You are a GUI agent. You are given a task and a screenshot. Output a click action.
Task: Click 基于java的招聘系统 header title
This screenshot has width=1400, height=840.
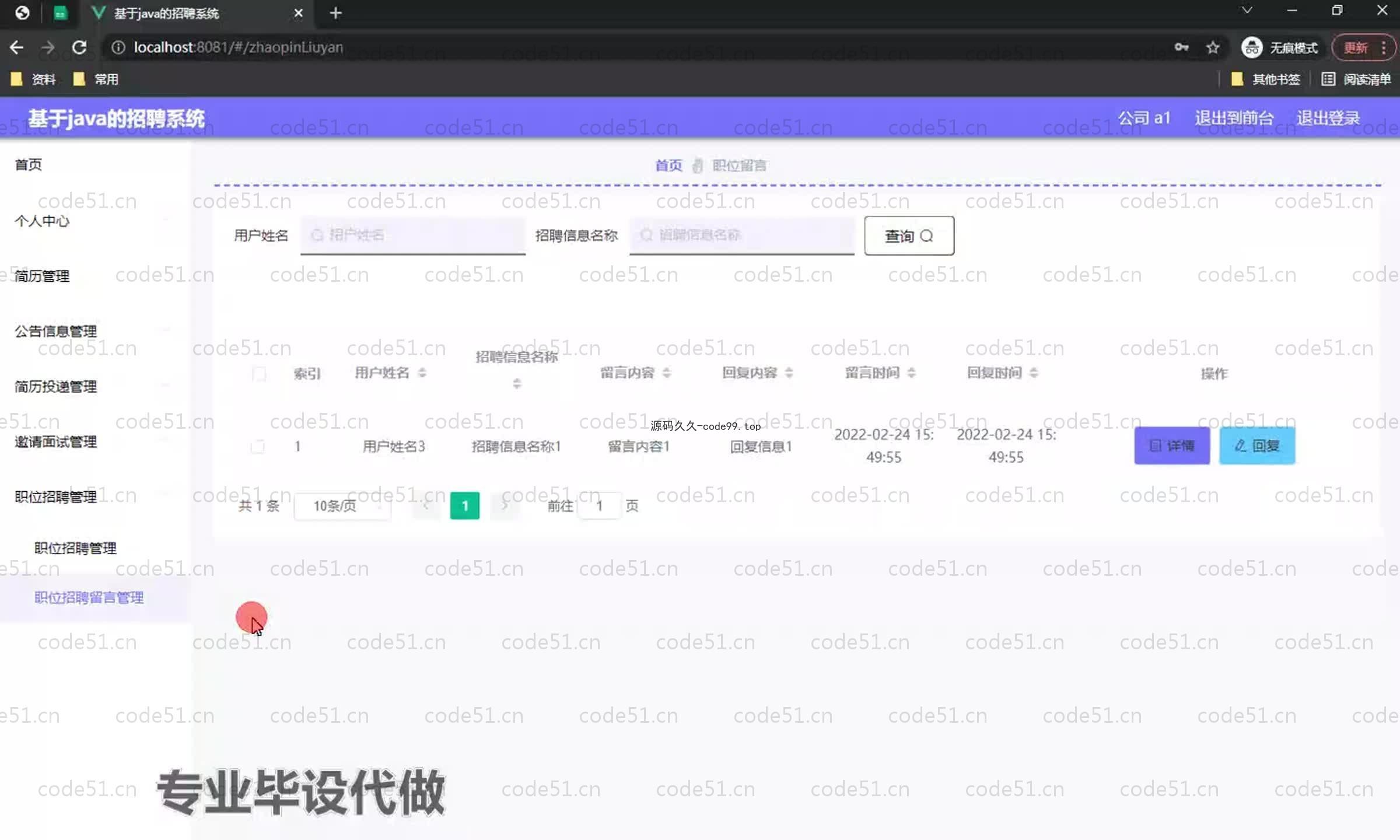tap(117, 118)
